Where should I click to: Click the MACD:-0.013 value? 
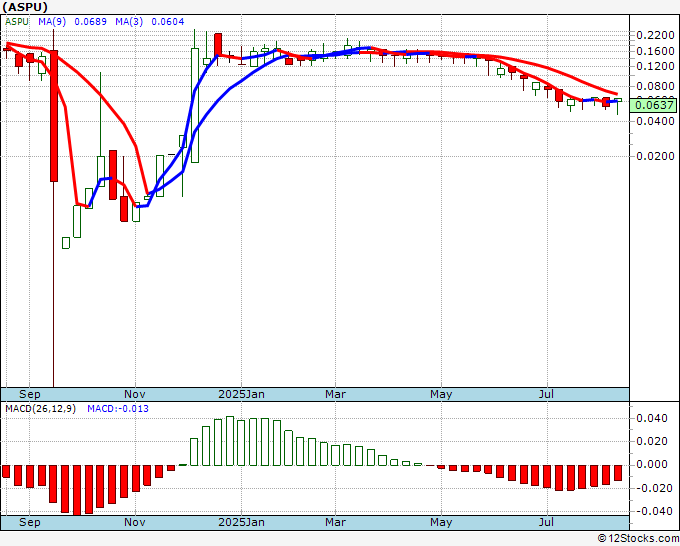coord(118,409)
